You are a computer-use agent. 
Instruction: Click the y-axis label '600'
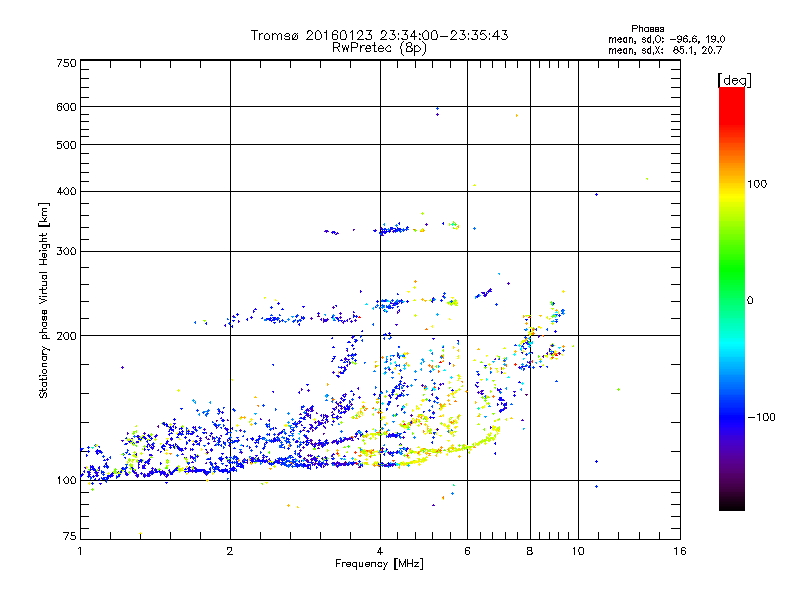point(66,107)
